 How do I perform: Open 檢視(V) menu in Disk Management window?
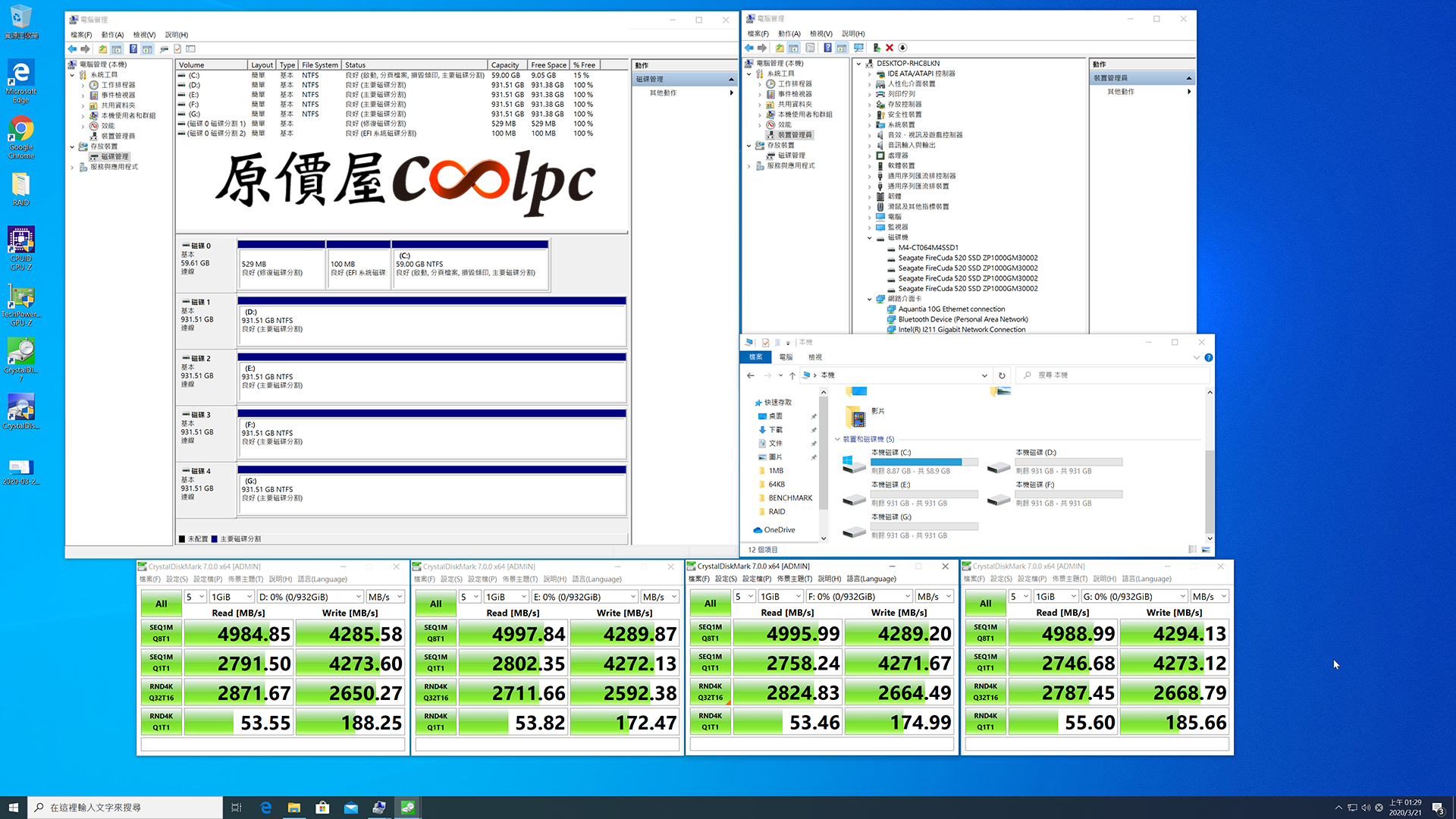click(144, 35)
